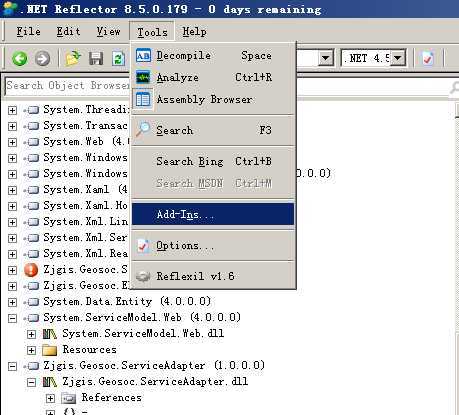Close the open Tools menu

coord(152,32)
